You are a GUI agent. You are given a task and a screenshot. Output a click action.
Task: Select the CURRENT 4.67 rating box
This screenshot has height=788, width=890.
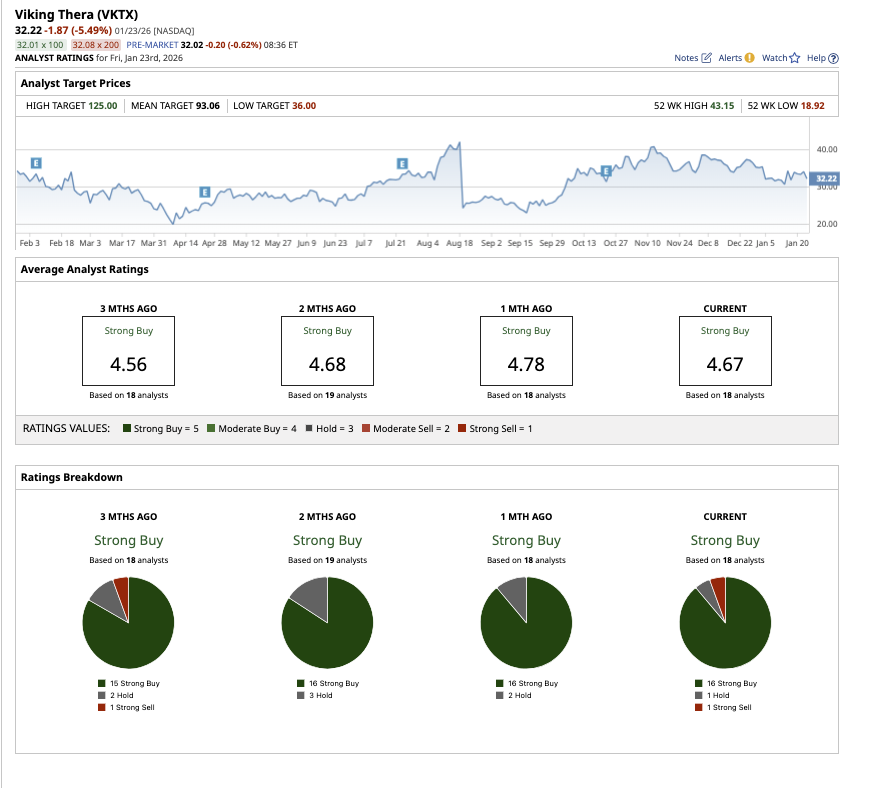pyautogui.click(x=725, y=351)
